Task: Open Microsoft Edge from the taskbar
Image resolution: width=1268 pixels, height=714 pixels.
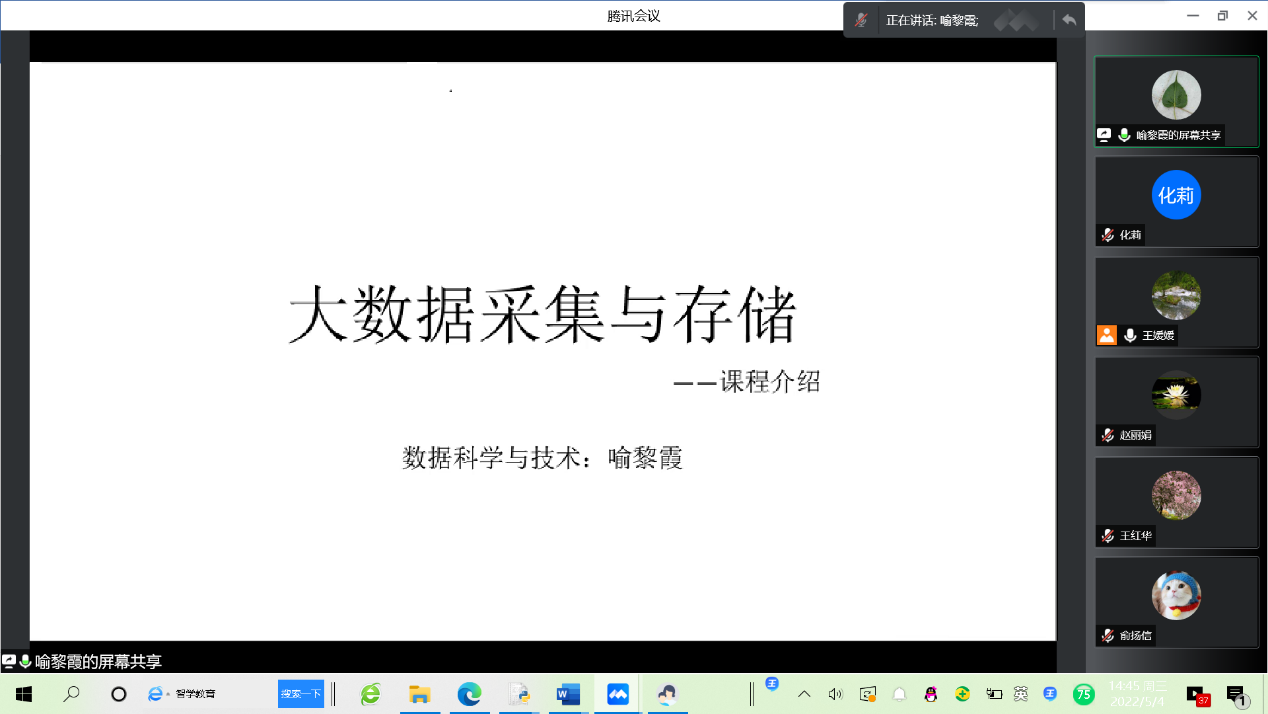Action: 469,694
